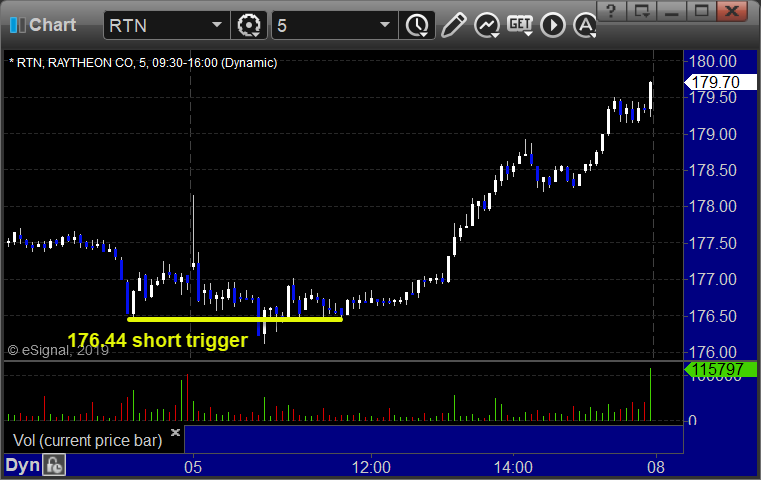The width and height of the screenshot is (761, 480).
Task: Open the time template clock menu
Action: tap(417, 25)
